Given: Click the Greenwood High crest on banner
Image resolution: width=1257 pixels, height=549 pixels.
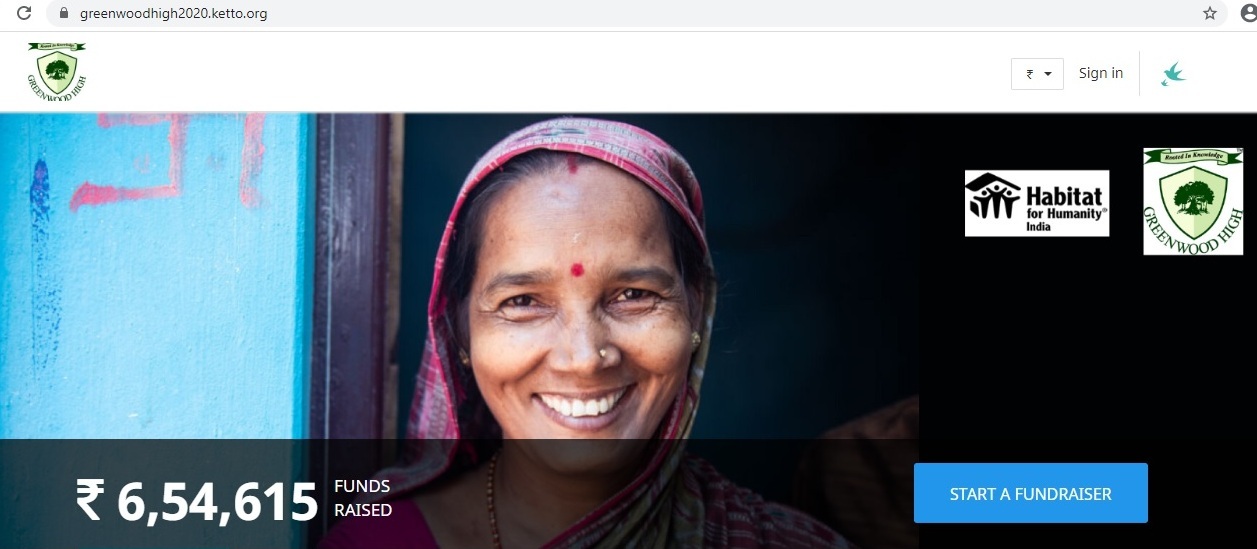Looking at the screenshot, I should [x=1193, y=201].
